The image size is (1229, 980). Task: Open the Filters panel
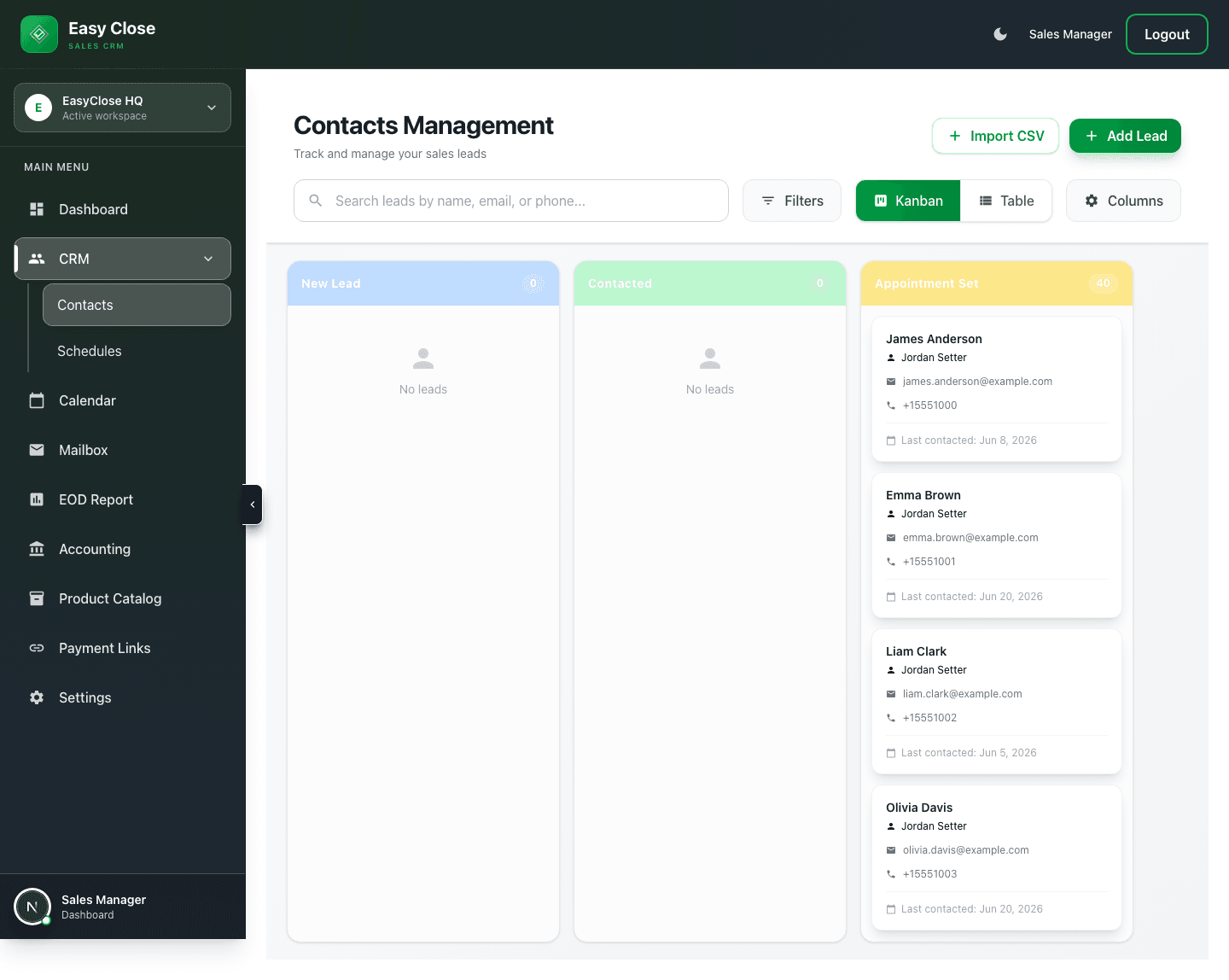point(792,201)
